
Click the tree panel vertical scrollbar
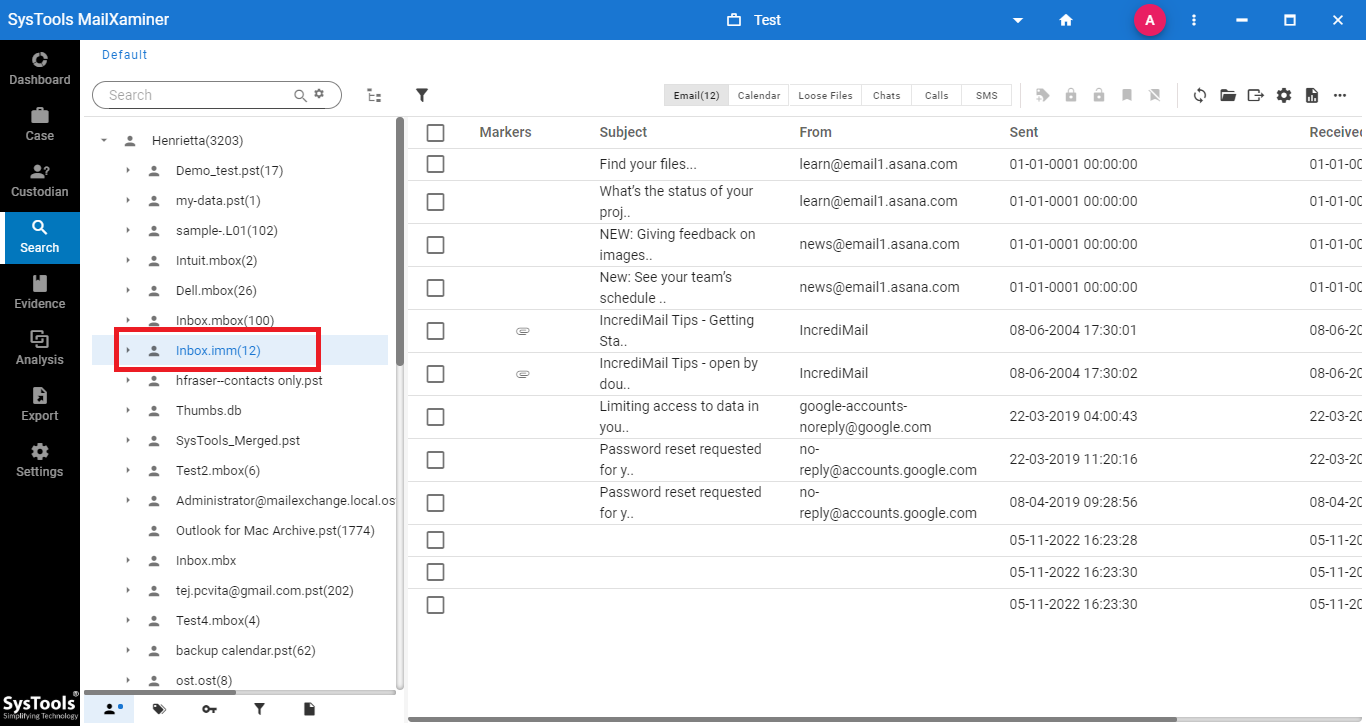click(x=400, y=240)
